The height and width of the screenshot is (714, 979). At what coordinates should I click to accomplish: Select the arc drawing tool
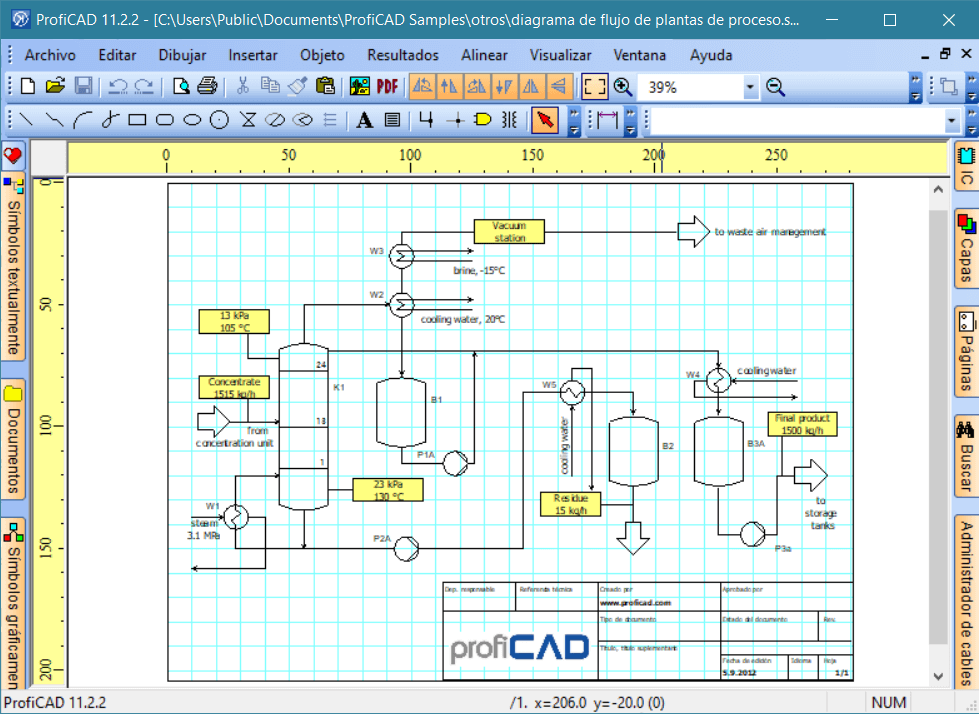82,119
